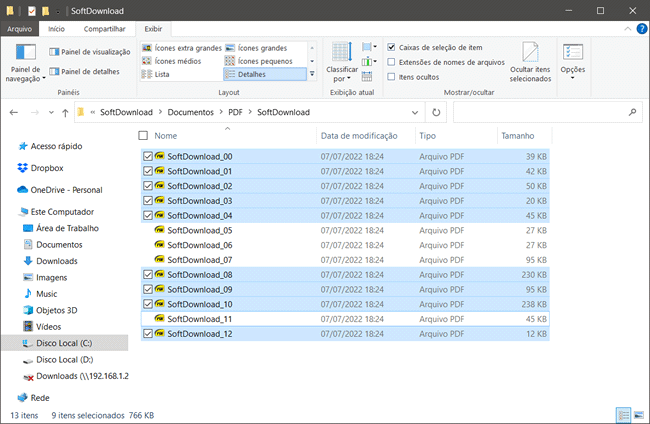Open Dropbox in the navigation pane
The width and height of the screenshot is (650, 424).
pos(46,168)
